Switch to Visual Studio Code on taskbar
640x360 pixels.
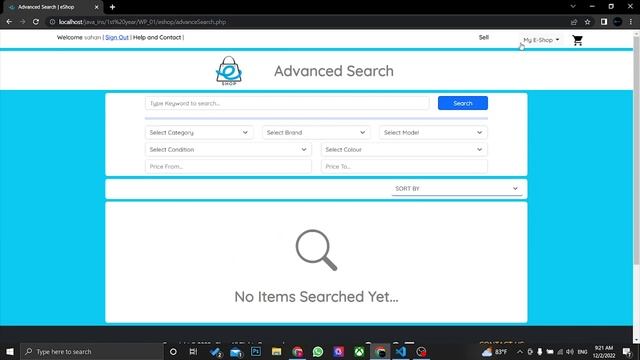pyautogui.click(x=400, y=351)
